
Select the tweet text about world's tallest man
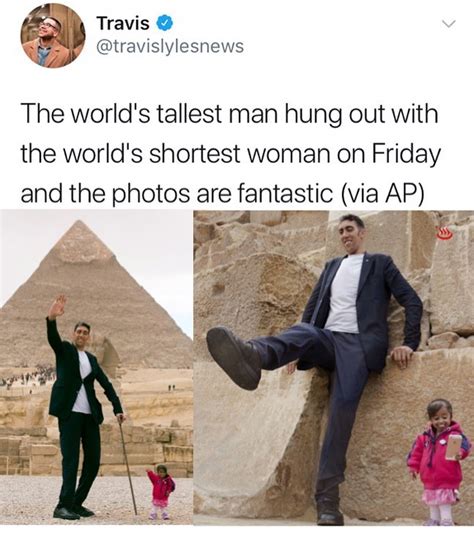pos(230,153)
